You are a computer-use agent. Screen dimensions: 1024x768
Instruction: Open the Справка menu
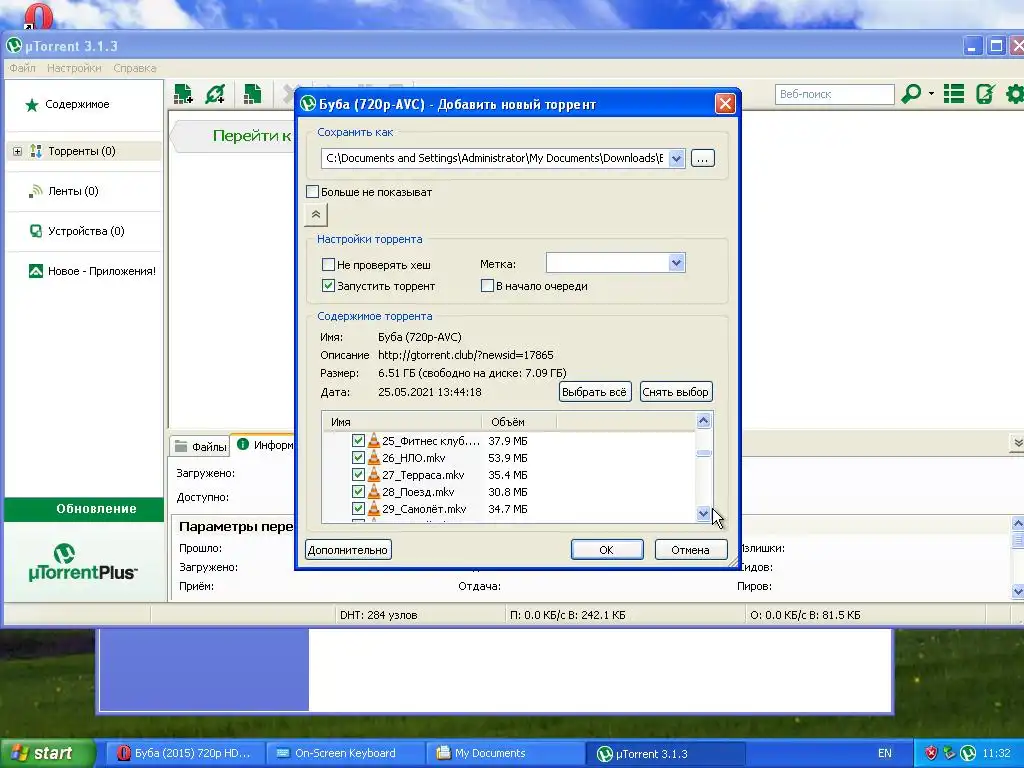[x=135, y=68]
